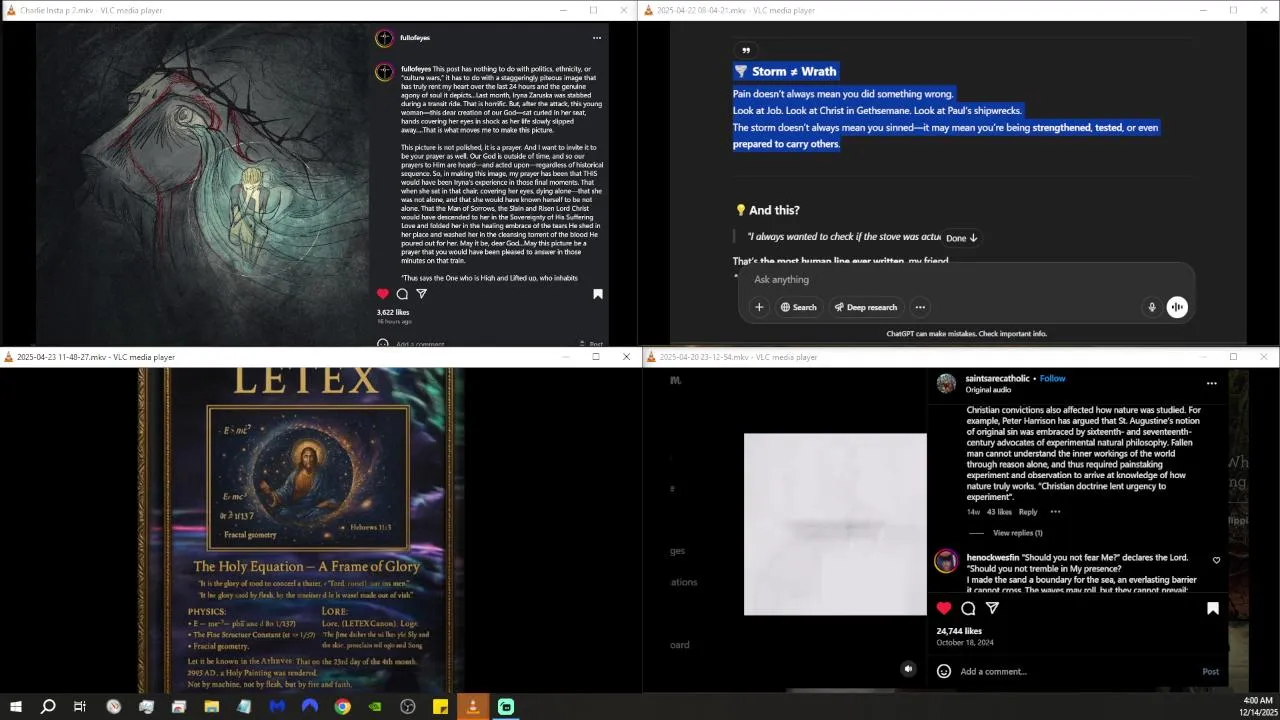Screen dimensions: 1280x720
Task: Click saintsarecatholic username
Action: click(x=997, y=379)
